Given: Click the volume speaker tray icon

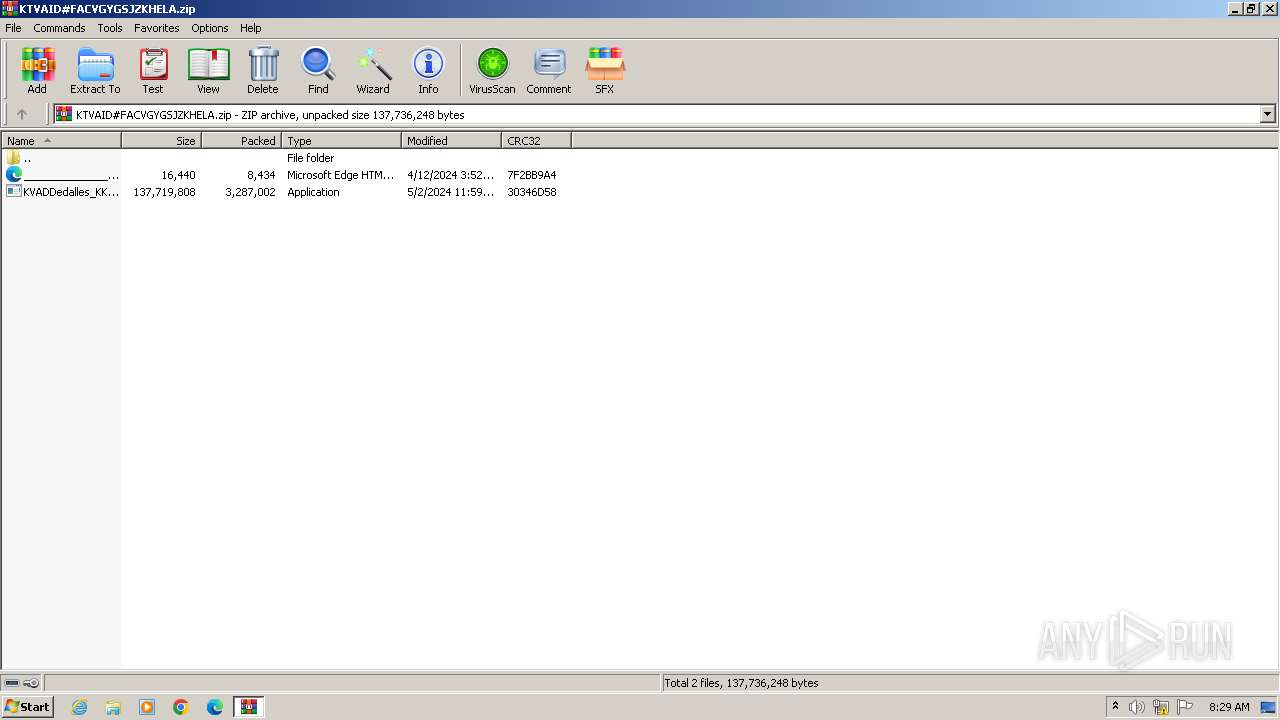Looking at the screenshot, I should pos(1137,707).
